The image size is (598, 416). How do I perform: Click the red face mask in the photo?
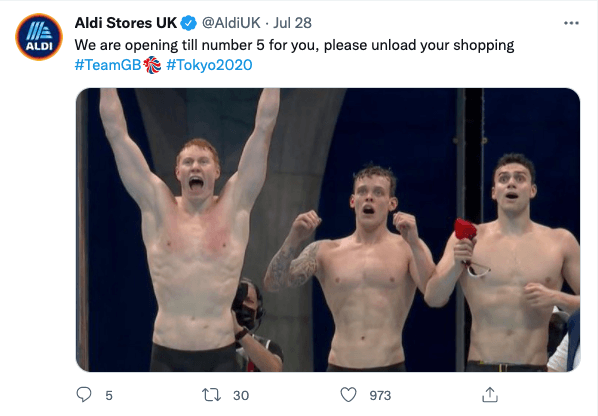[465, 229]
